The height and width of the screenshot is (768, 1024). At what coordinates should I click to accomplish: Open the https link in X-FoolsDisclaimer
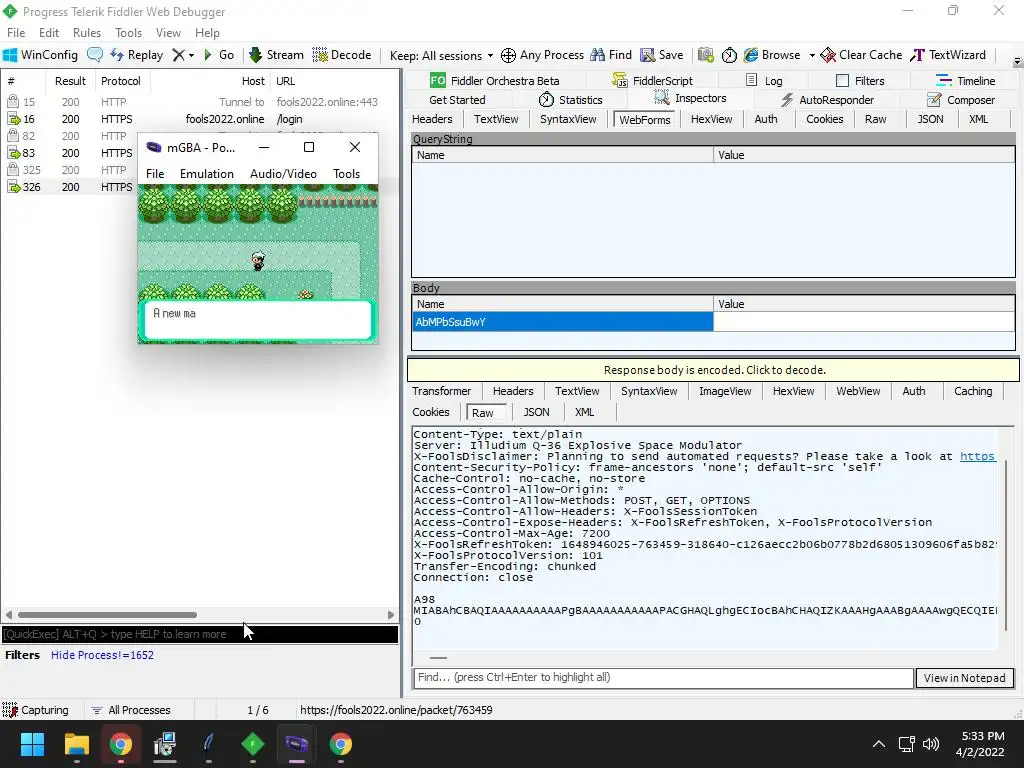point(978,456)
